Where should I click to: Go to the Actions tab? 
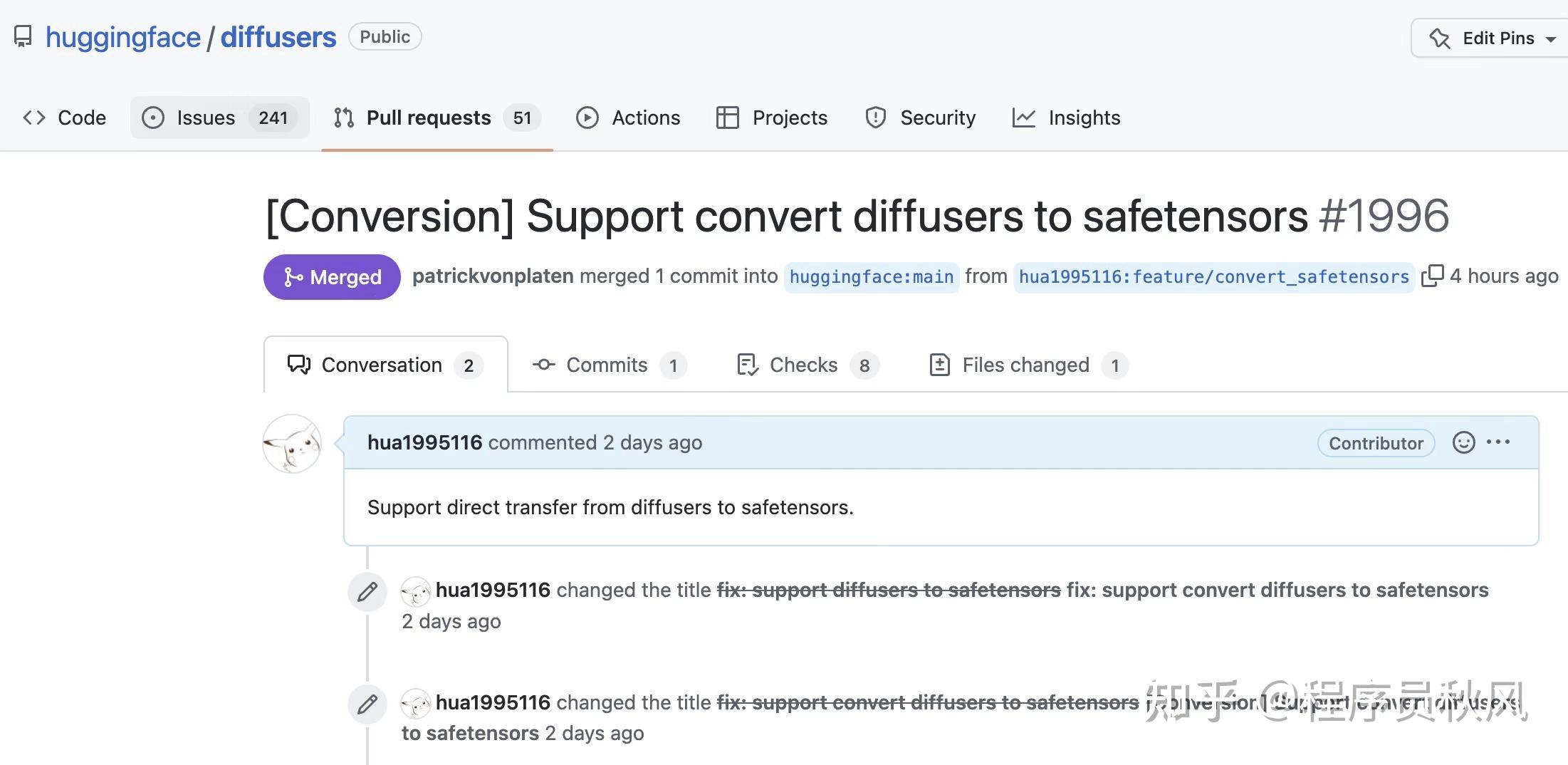tap(627, 118)
